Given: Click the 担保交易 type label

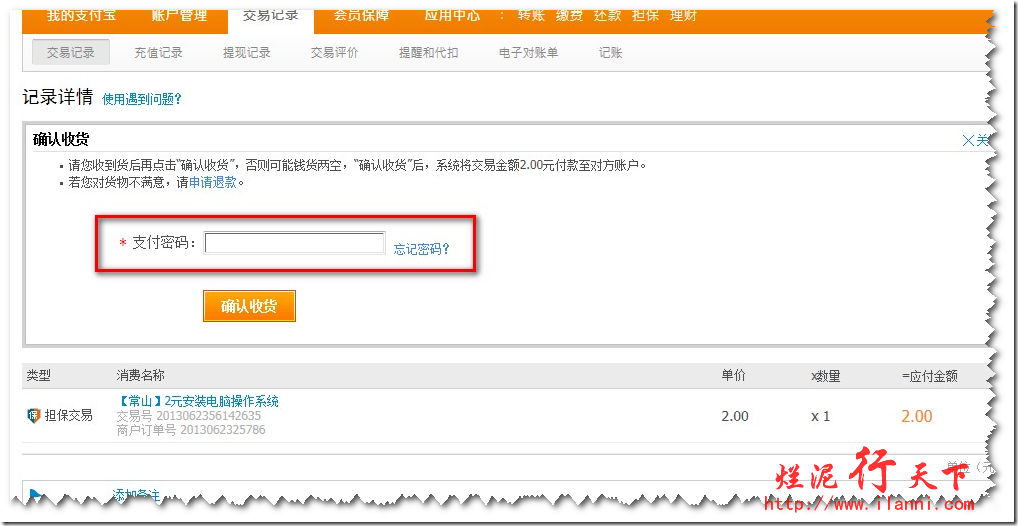Looking at the screenshot, I should point(68,416).
